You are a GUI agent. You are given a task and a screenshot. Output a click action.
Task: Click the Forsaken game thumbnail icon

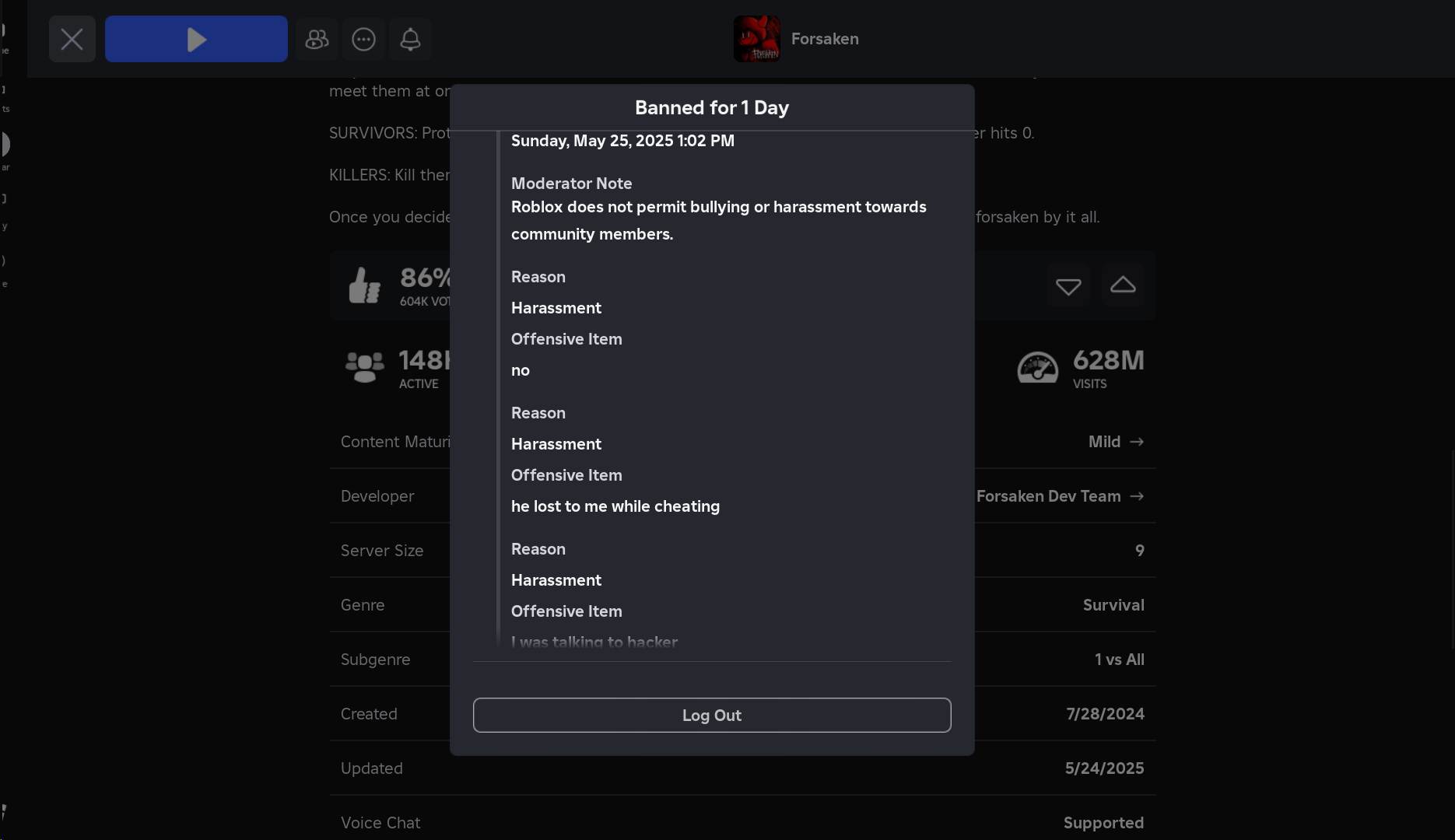[x=756, y=39]
